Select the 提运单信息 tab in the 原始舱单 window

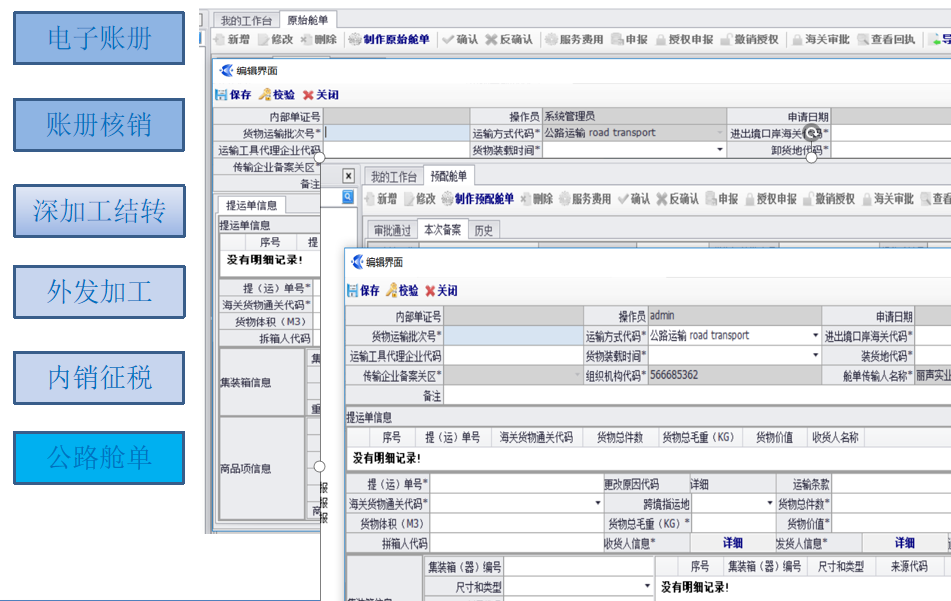pyautogui.click(x=251, y=205)
